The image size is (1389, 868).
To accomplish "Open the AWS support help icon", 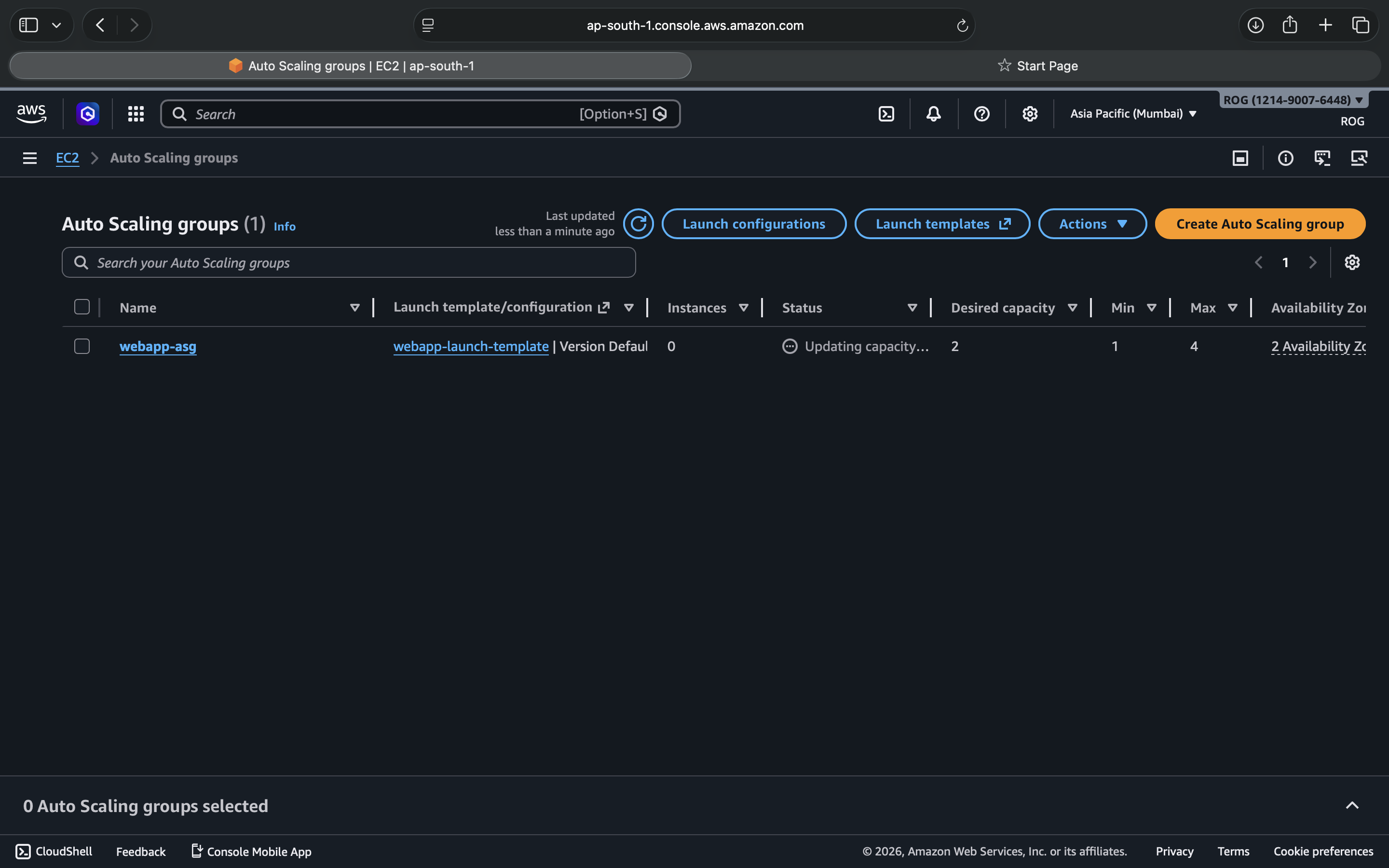I will [981, 114].
